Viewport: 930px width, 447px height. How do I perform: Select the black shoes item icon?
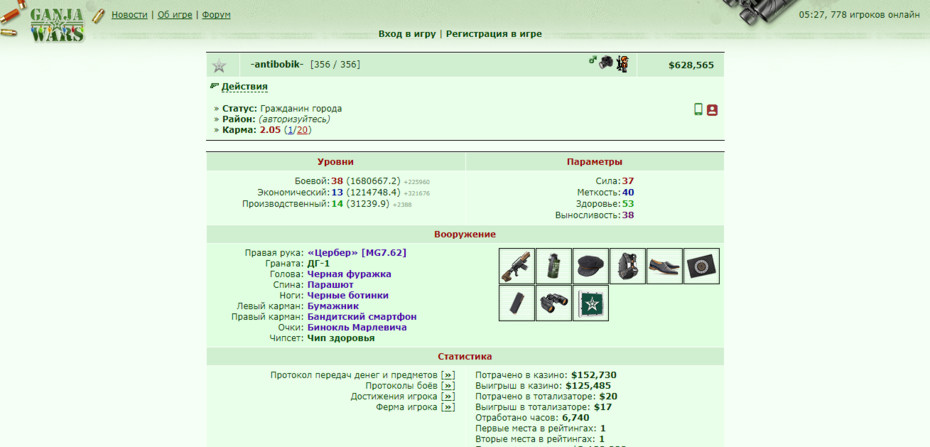pyautogui.click(x=664, y=266)
